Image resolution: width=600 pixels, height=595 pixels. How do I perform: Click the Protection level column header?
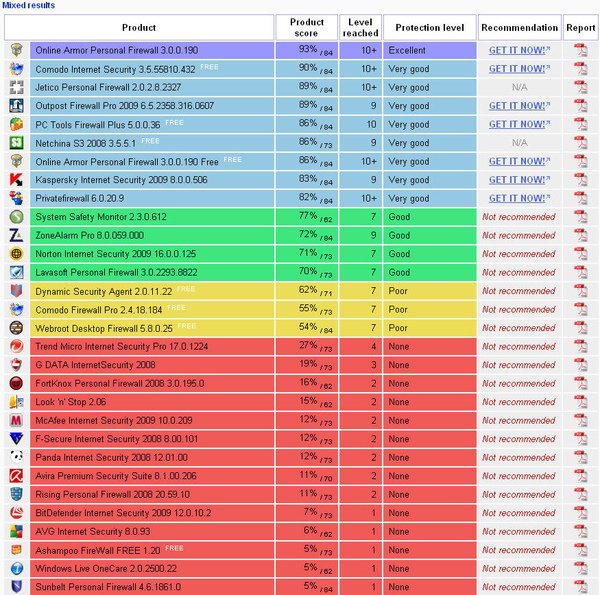coord(430,28)
